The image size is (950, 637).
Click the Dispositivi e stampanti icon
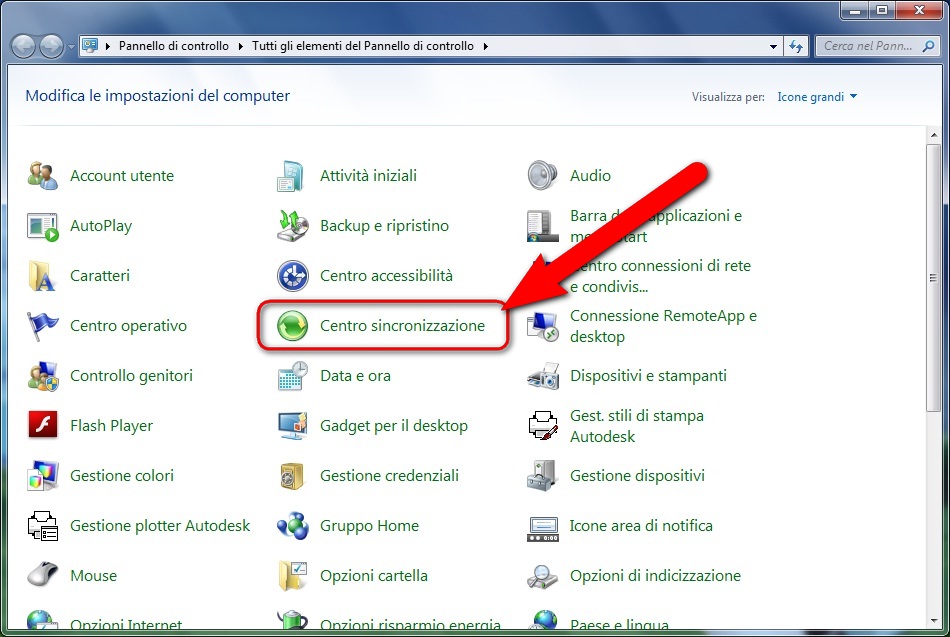(542, 376)
